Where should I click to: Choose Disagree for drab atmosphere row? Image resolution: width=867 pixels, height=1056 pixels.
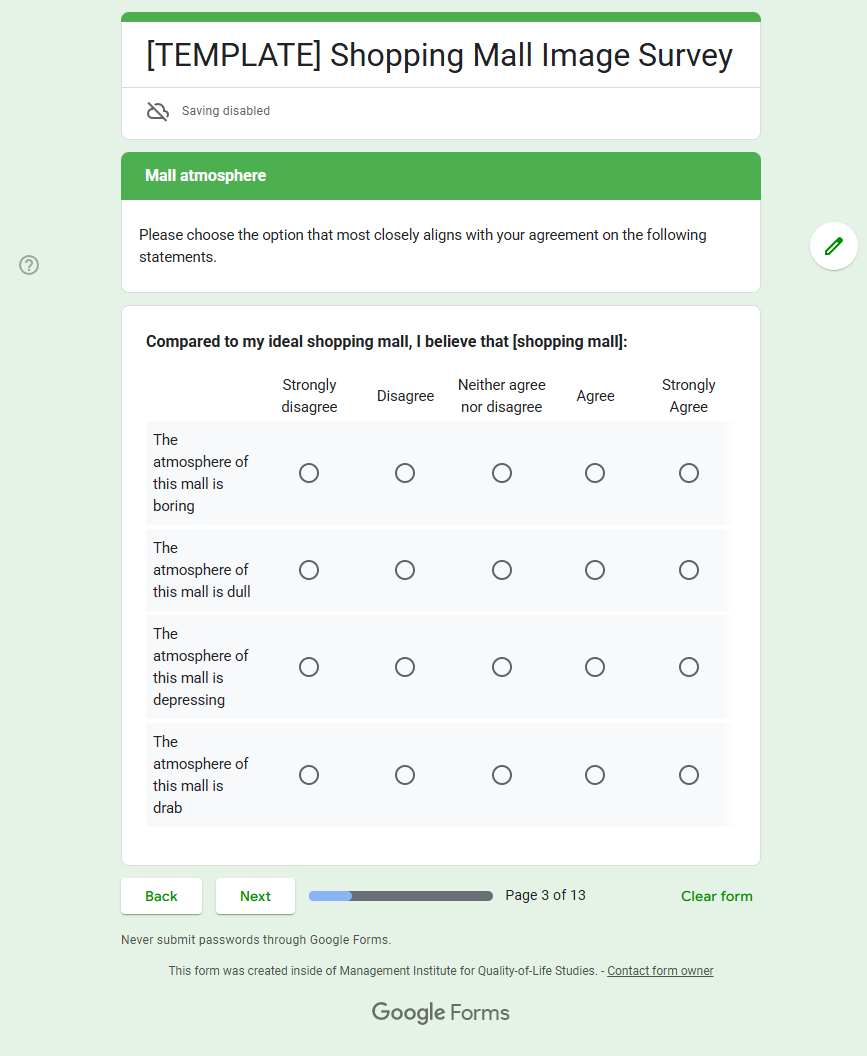[405, 775]
